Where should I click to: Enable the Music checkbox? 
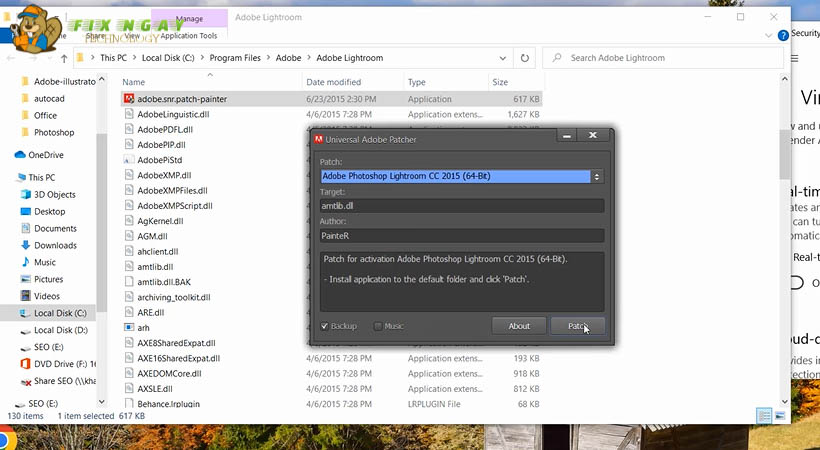(378, 326)
